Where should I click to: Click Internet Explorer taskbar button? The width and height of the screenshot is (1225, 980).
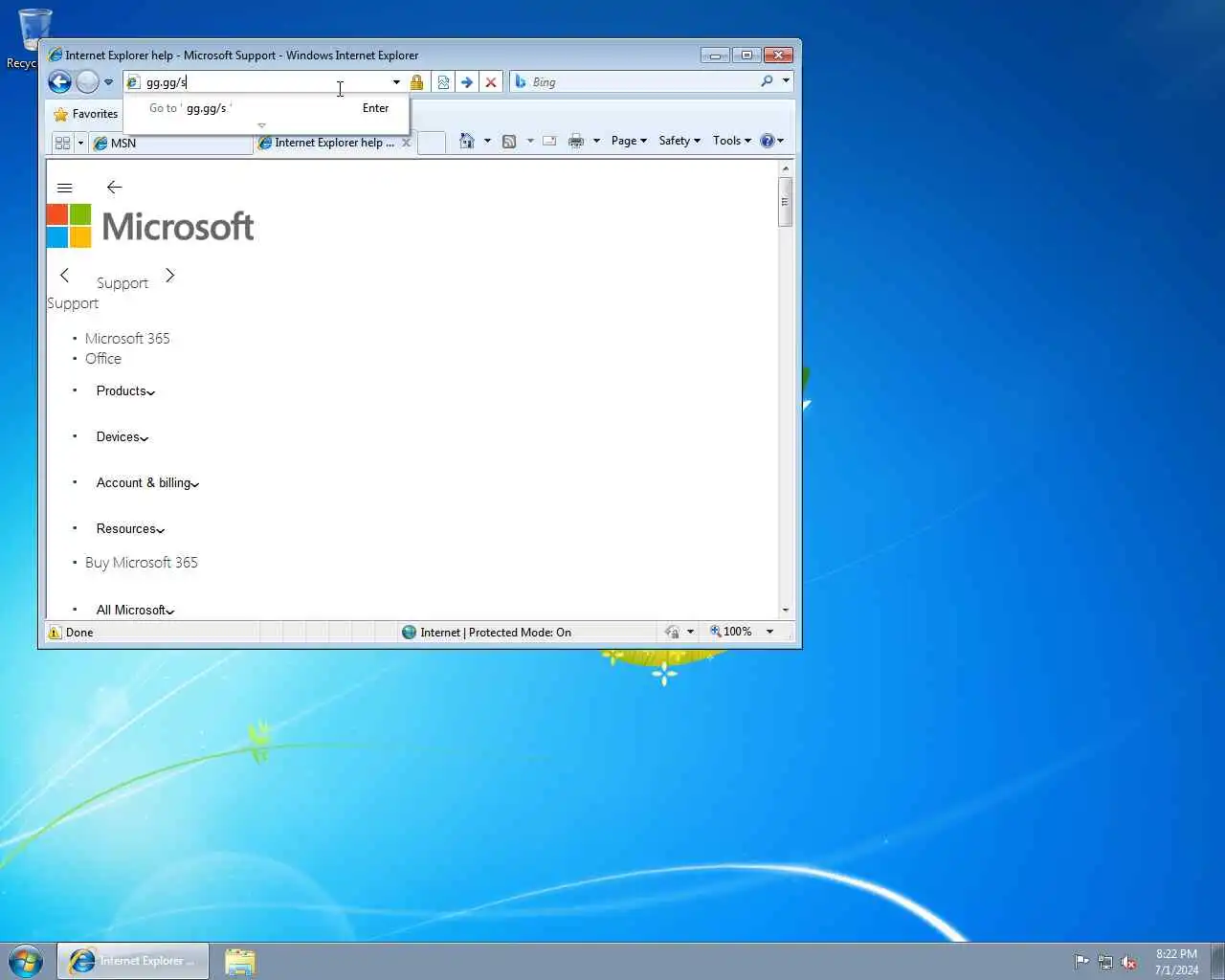(132, 961)
